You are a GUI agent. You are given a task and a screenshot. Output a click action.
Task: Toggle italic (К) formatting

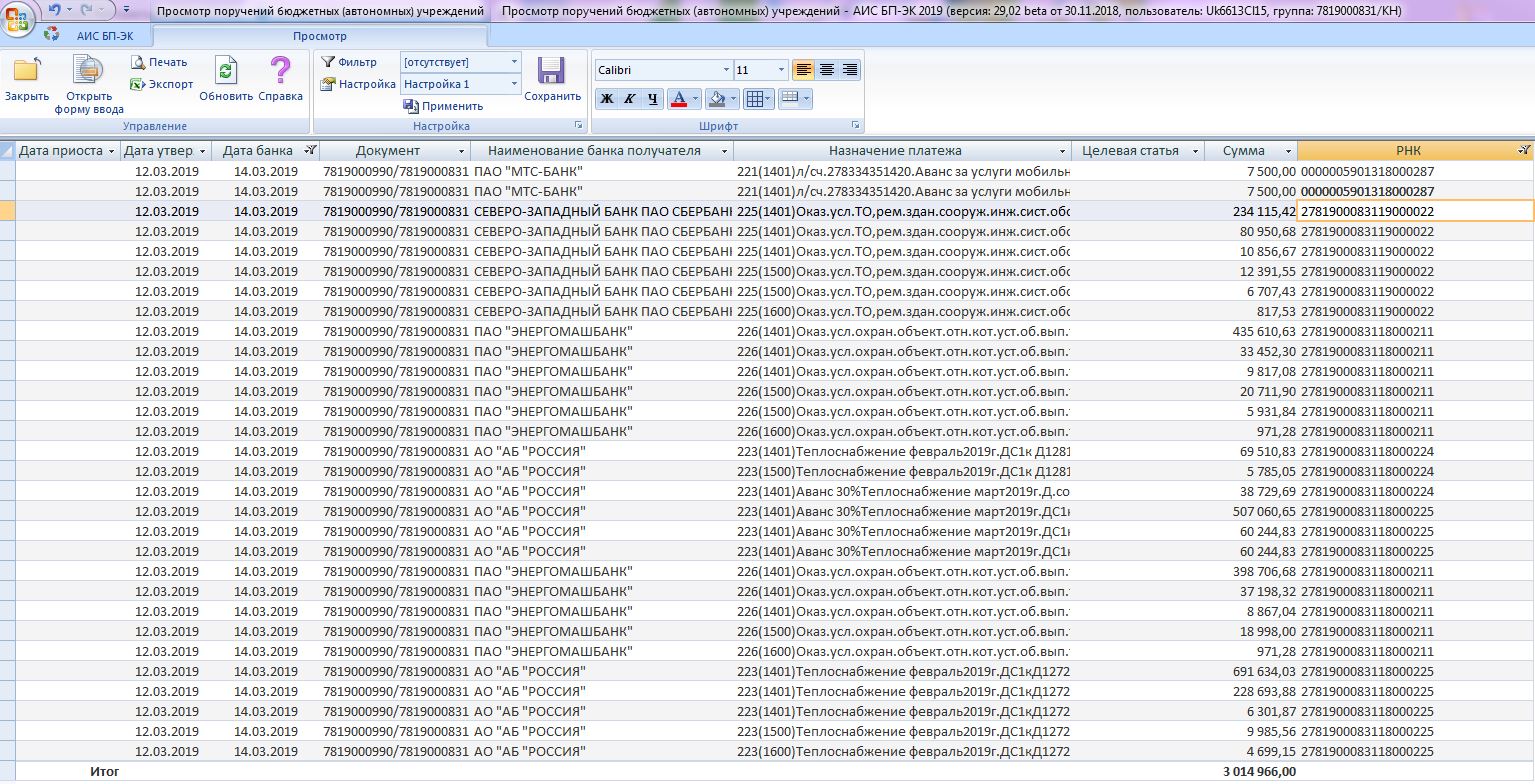(629, 99)
